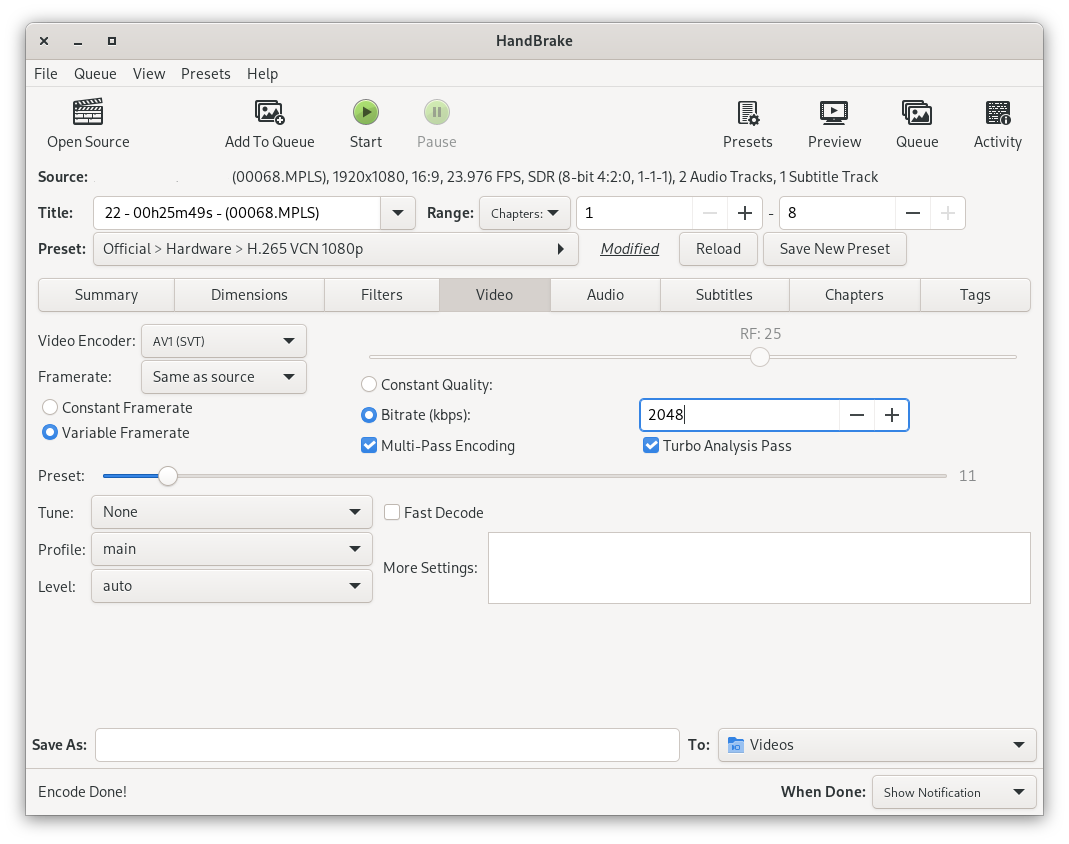Click the Save New Preset button
The image size is (1069, 844).
(834, 249)
